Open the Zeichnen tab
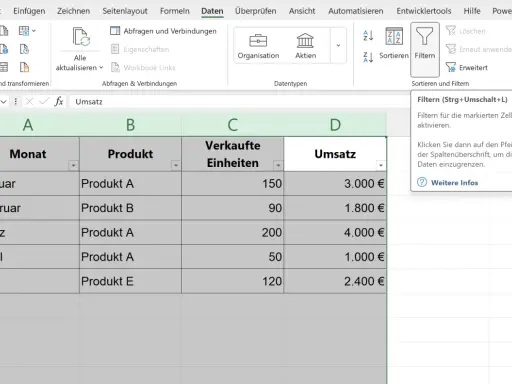The image size is (512, 384). [x=73, y=11]
